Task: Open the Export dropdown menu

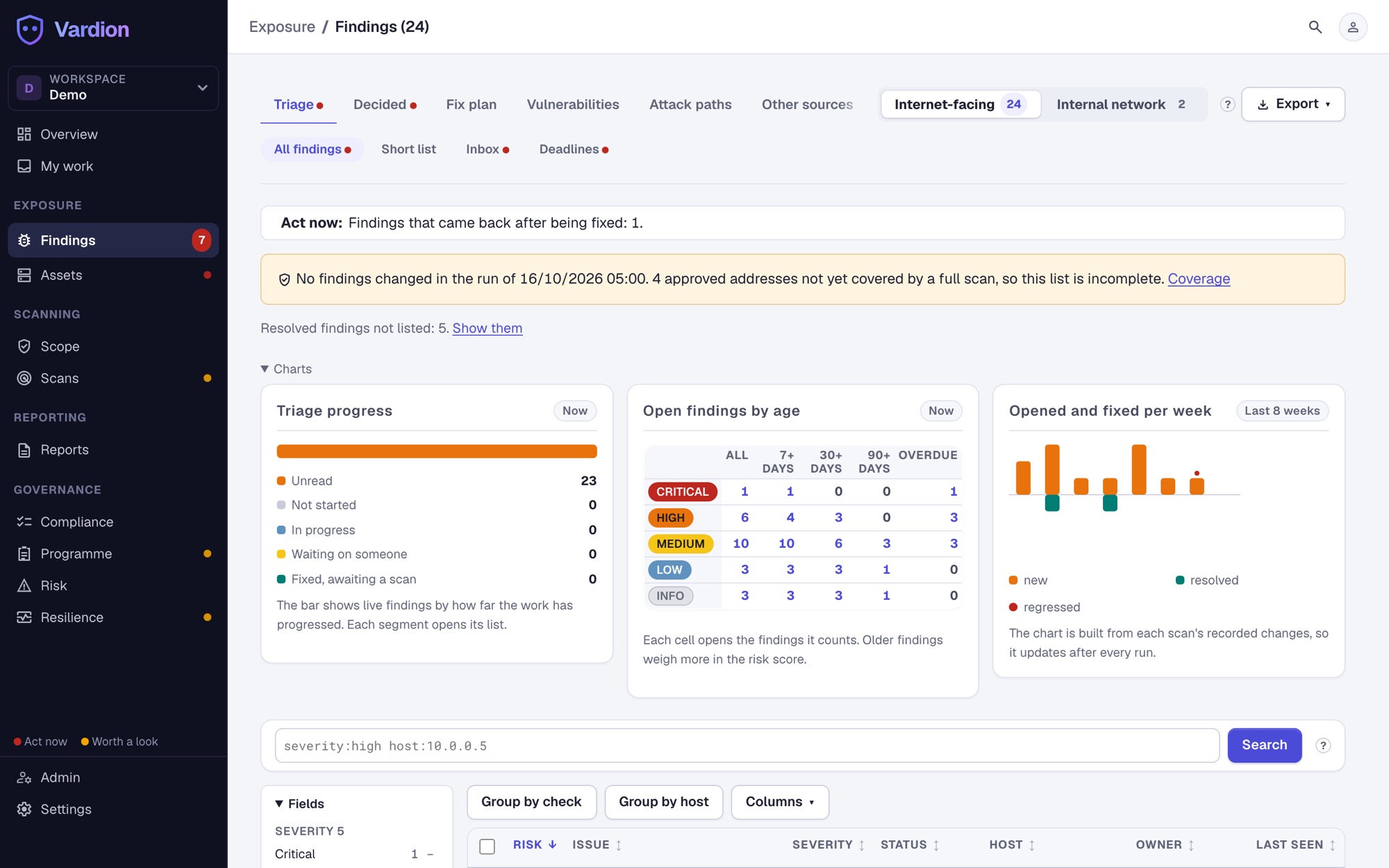Action: (1293, 104)
